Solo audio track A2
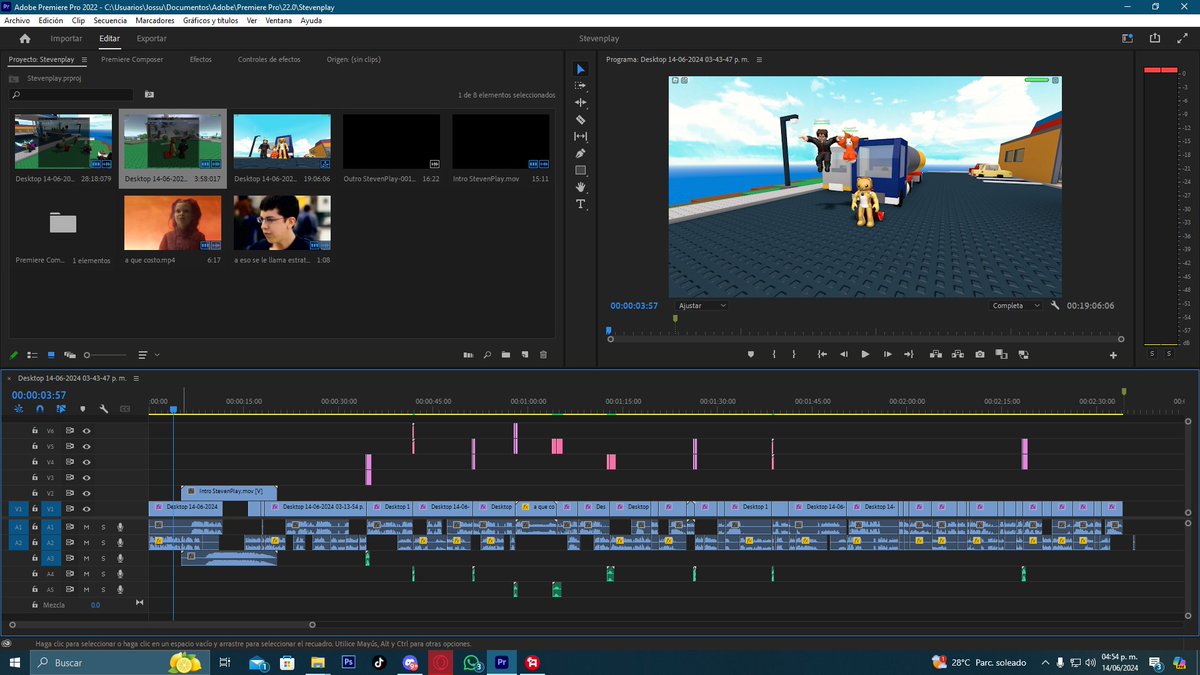The image size is (1200, 675). pyautogui.click(x=103, y=542)
